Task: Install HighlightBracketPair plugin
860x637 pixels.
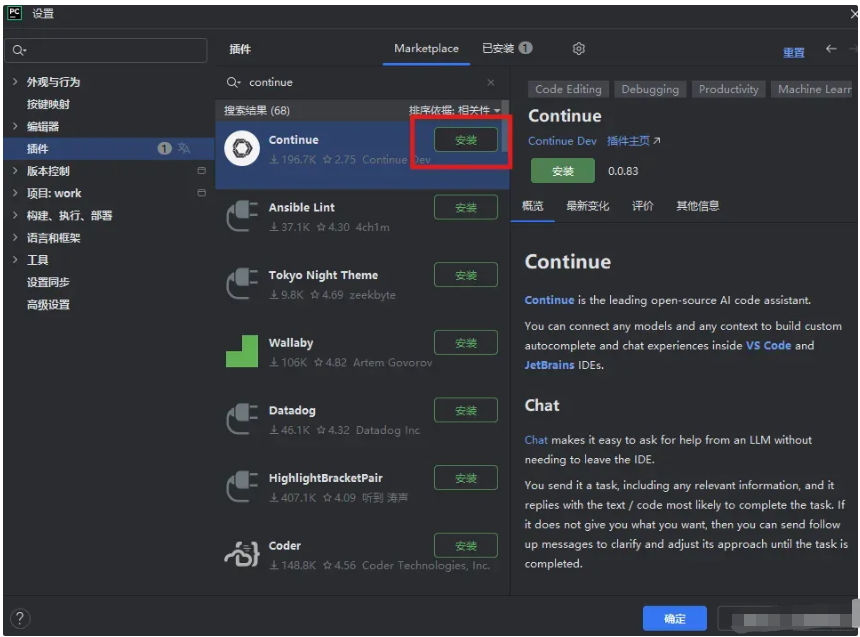Action: 466,478
